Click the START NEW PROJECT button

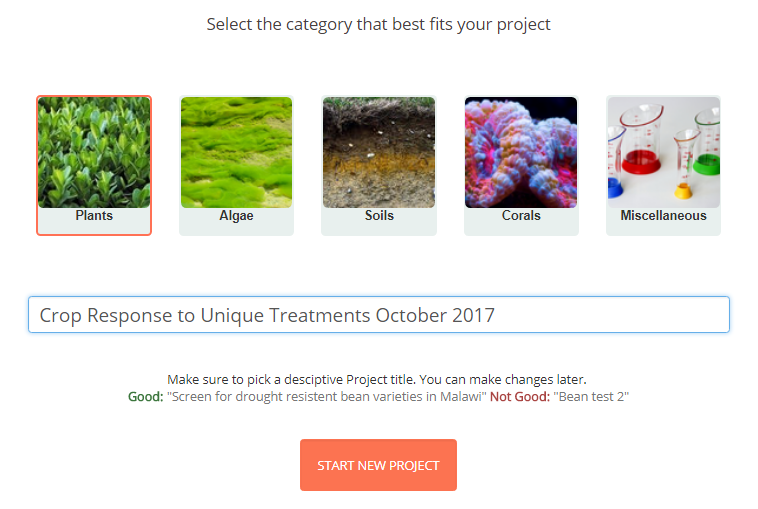click(x=379, y=465)
